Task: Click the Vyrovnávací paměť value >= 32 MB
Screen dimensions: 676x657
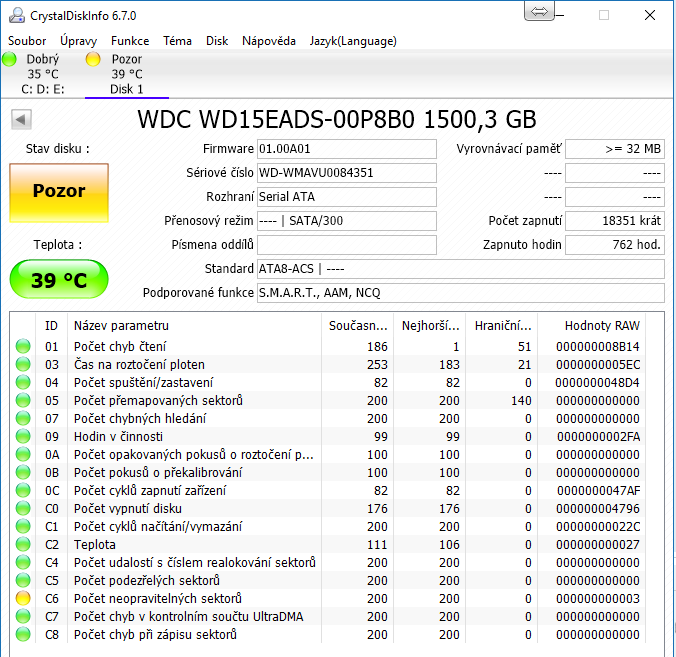Action: [x=615, y=149]
